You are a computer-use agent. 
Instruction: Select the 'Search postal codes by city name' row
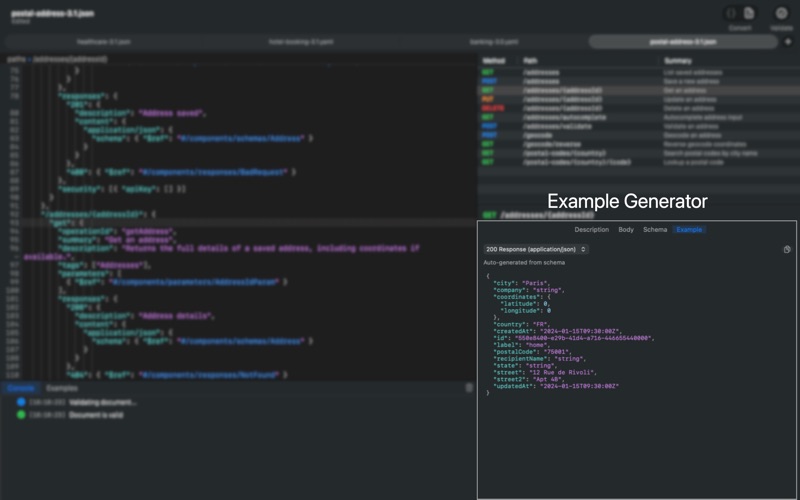coord(639,153)
